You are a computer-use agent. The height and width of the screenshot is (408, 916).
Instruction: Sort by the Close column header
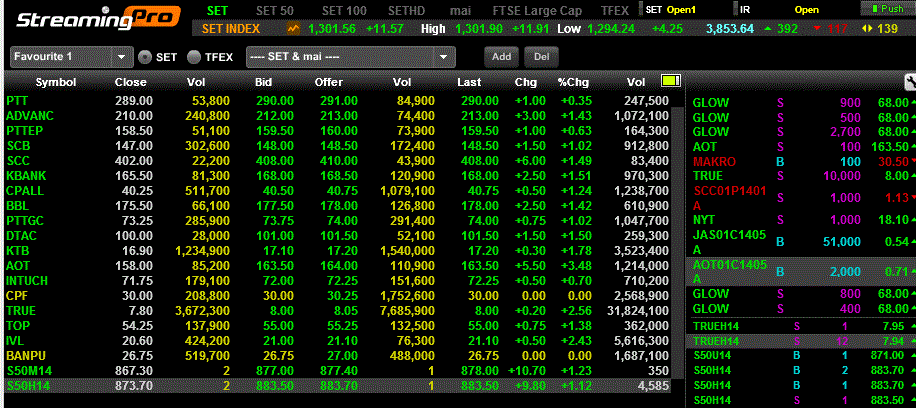coord(131,82)
